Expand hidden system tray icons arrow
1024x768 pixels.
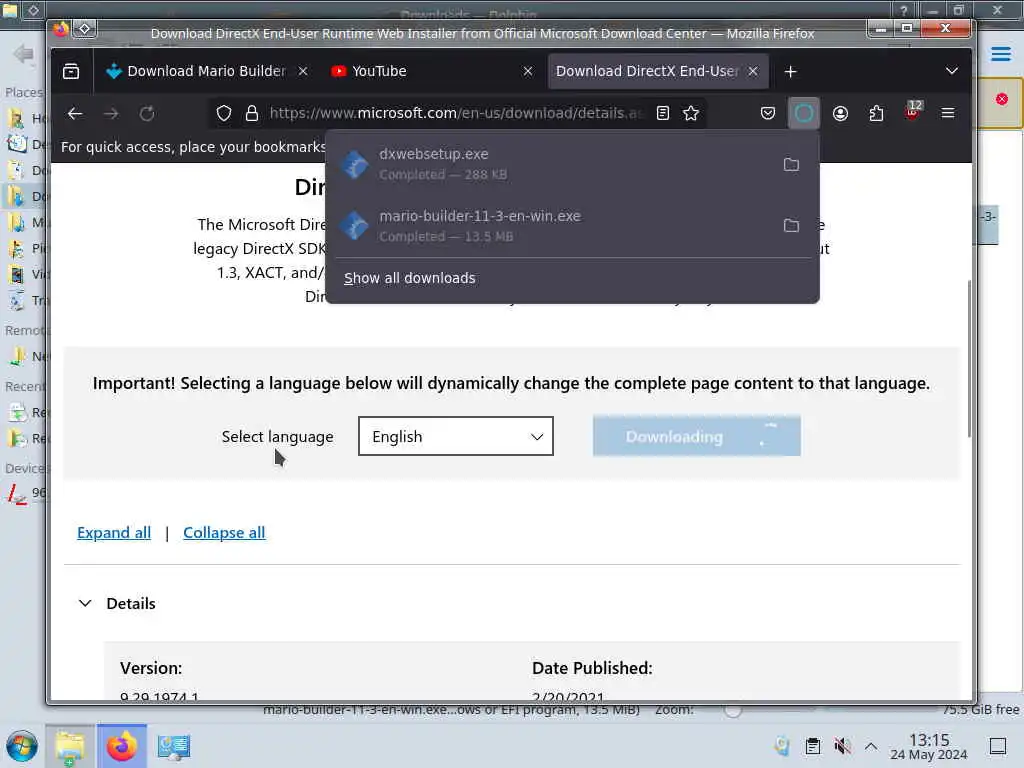tap(871, 746)
